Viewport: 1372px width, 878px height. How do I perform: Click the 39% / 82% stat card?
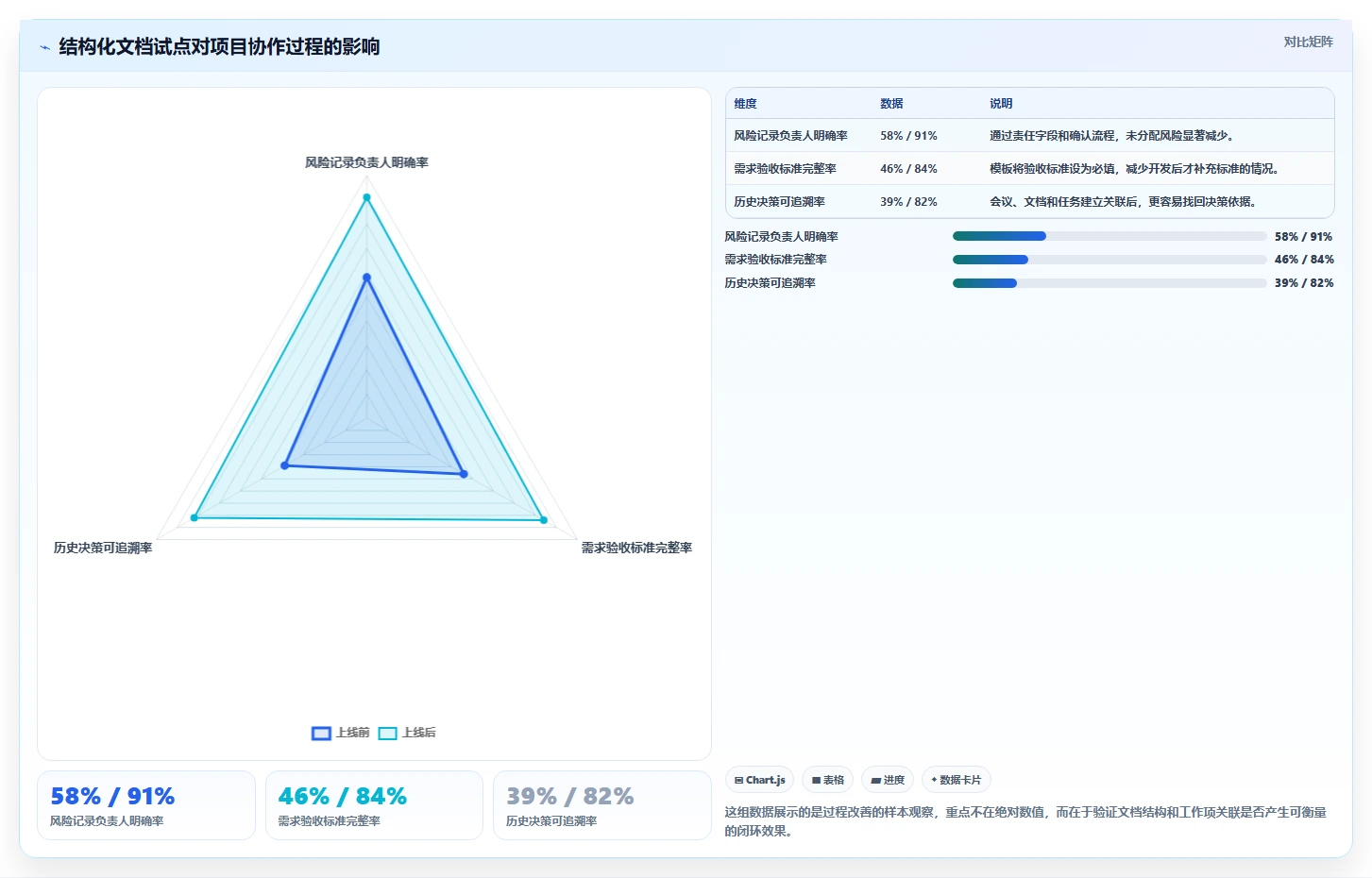(602, 805)
